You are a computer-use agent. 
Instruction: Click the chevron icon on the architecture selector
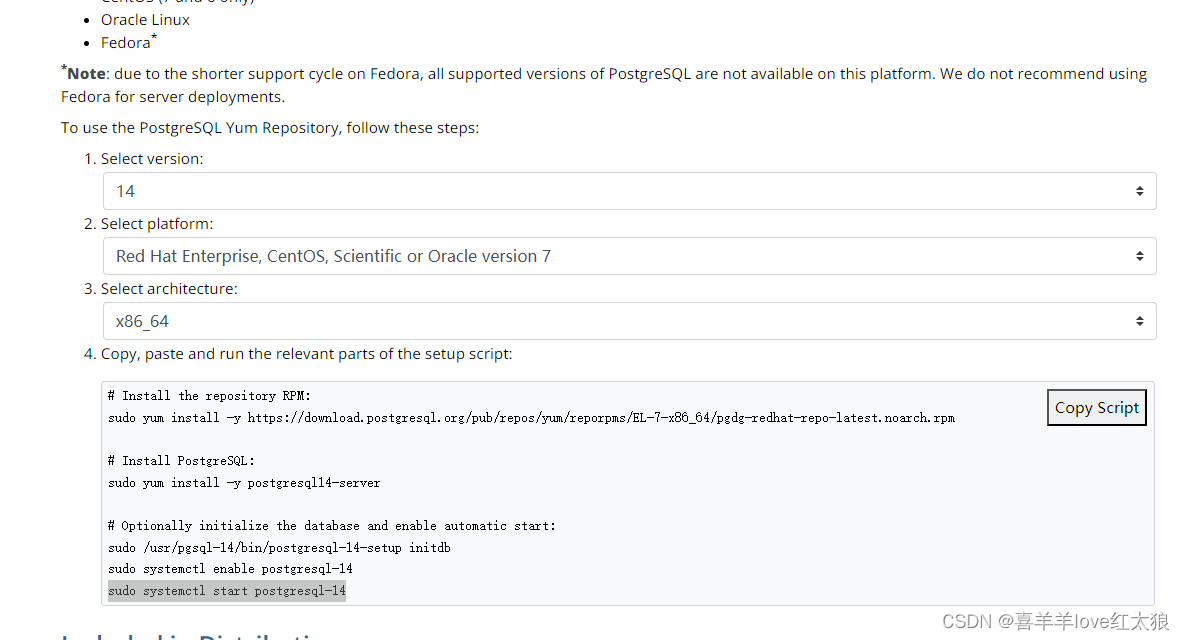coord(1139,320)
